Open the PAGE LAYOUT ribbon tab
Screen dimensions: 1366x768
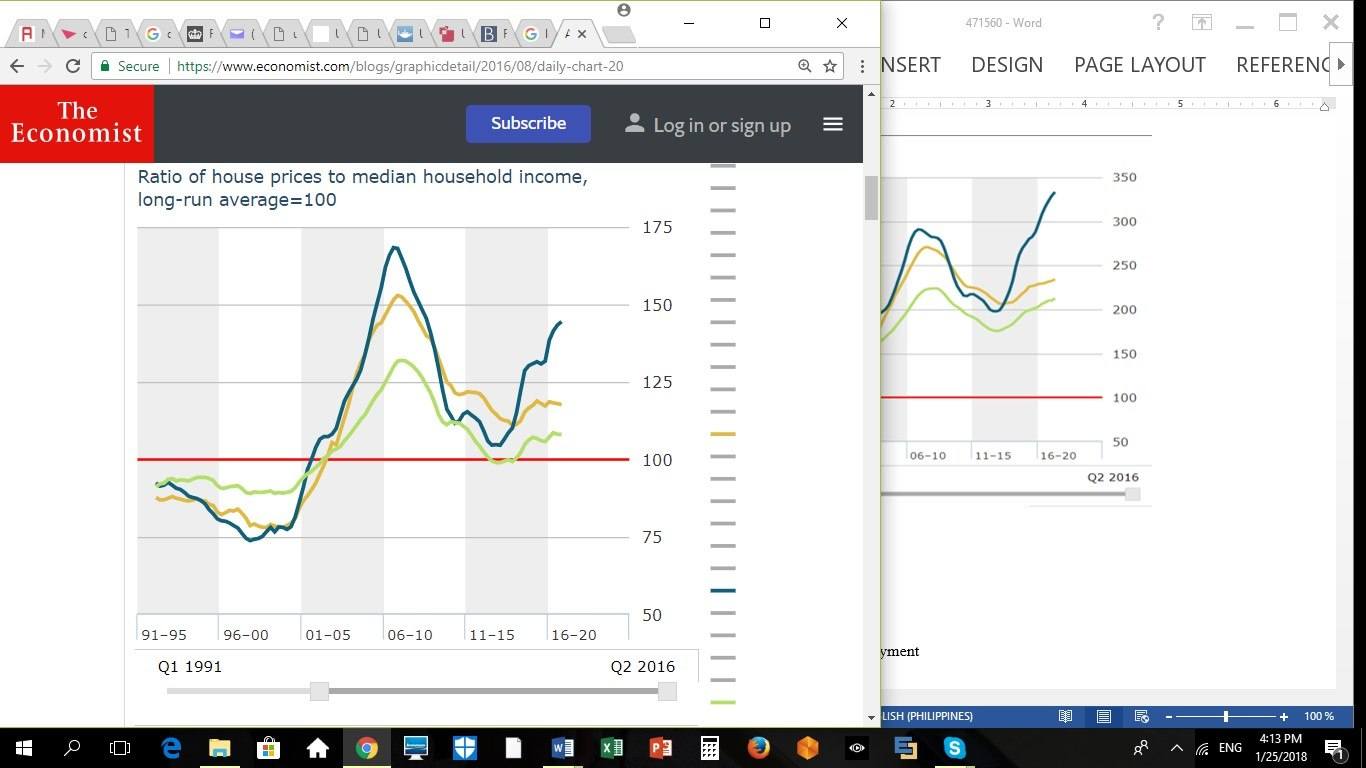point(1139,65)
